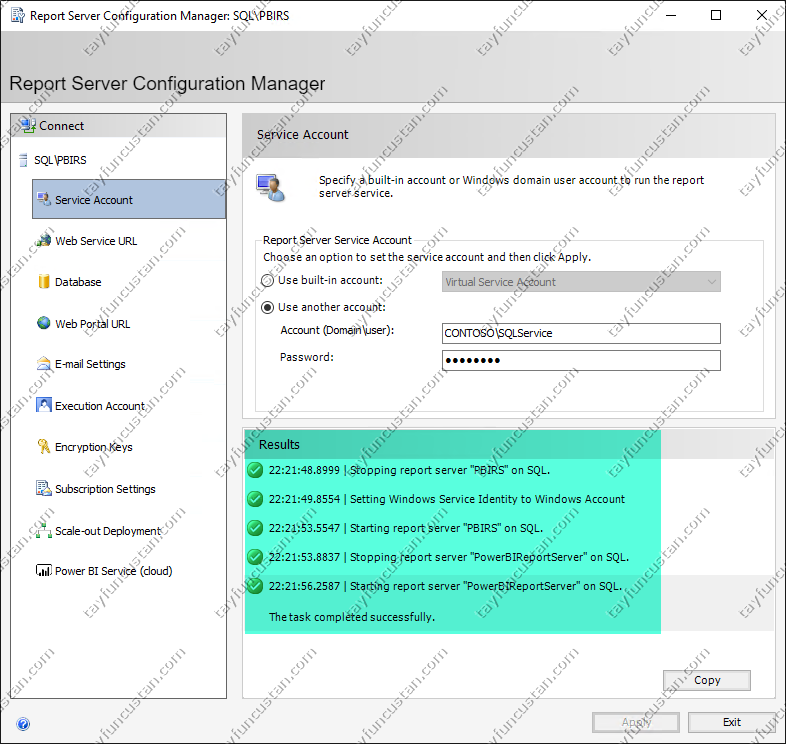The width and height of the screenshot is (786, 744).
Task: Click the Power BI Service chart icon
Action: pyautogui.click(x=44, y=571)
